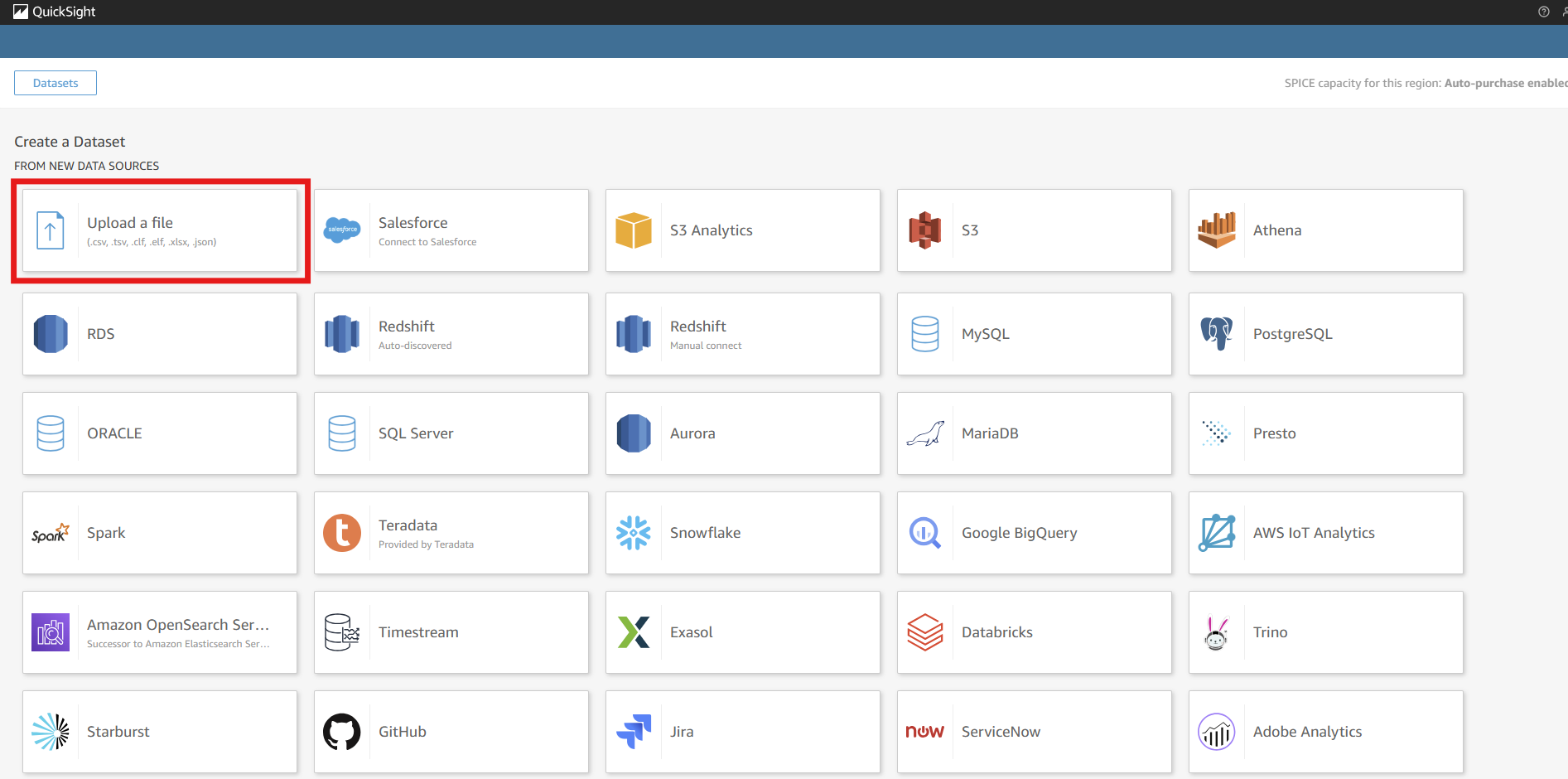Click the Presto dotted icon
The height and width of the screenshot is (779, 1568).
[x=1217, y=433]
